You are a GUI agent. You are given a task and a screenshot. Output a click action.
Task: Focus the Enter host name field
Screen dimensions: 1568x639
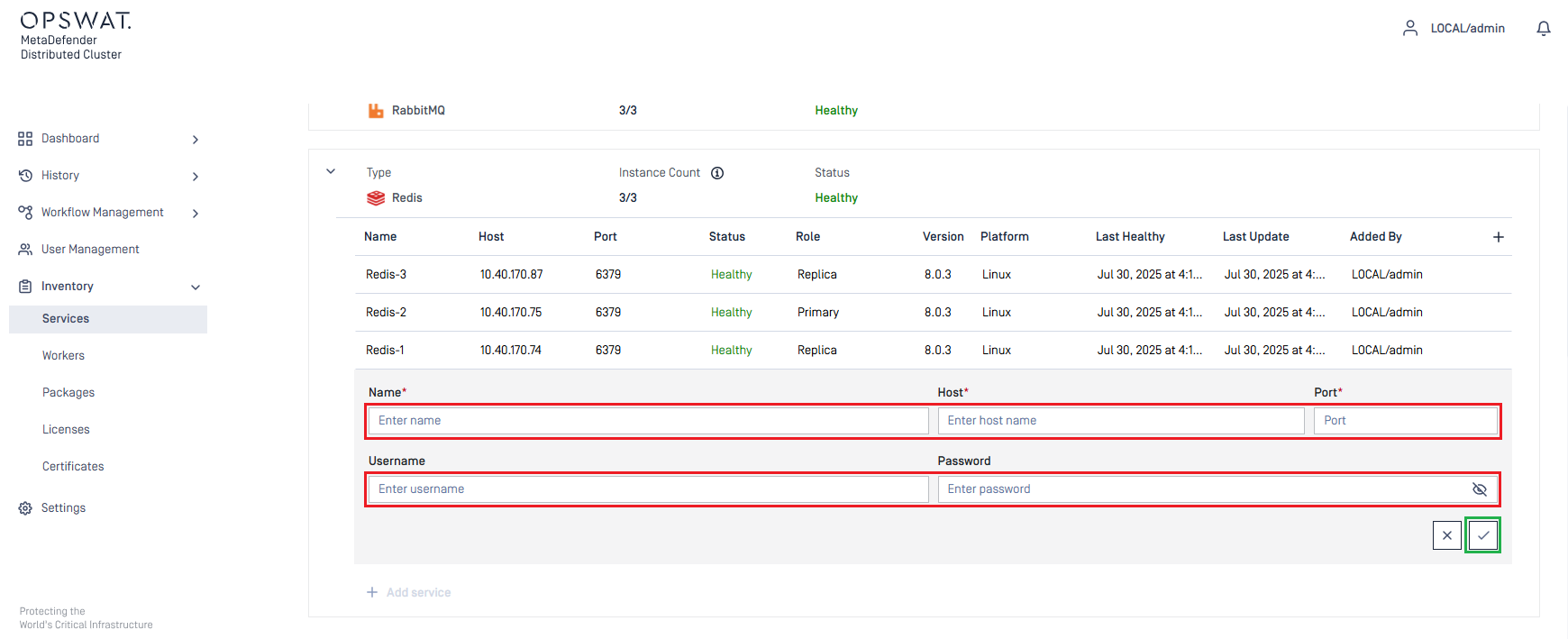(1120, 421)
